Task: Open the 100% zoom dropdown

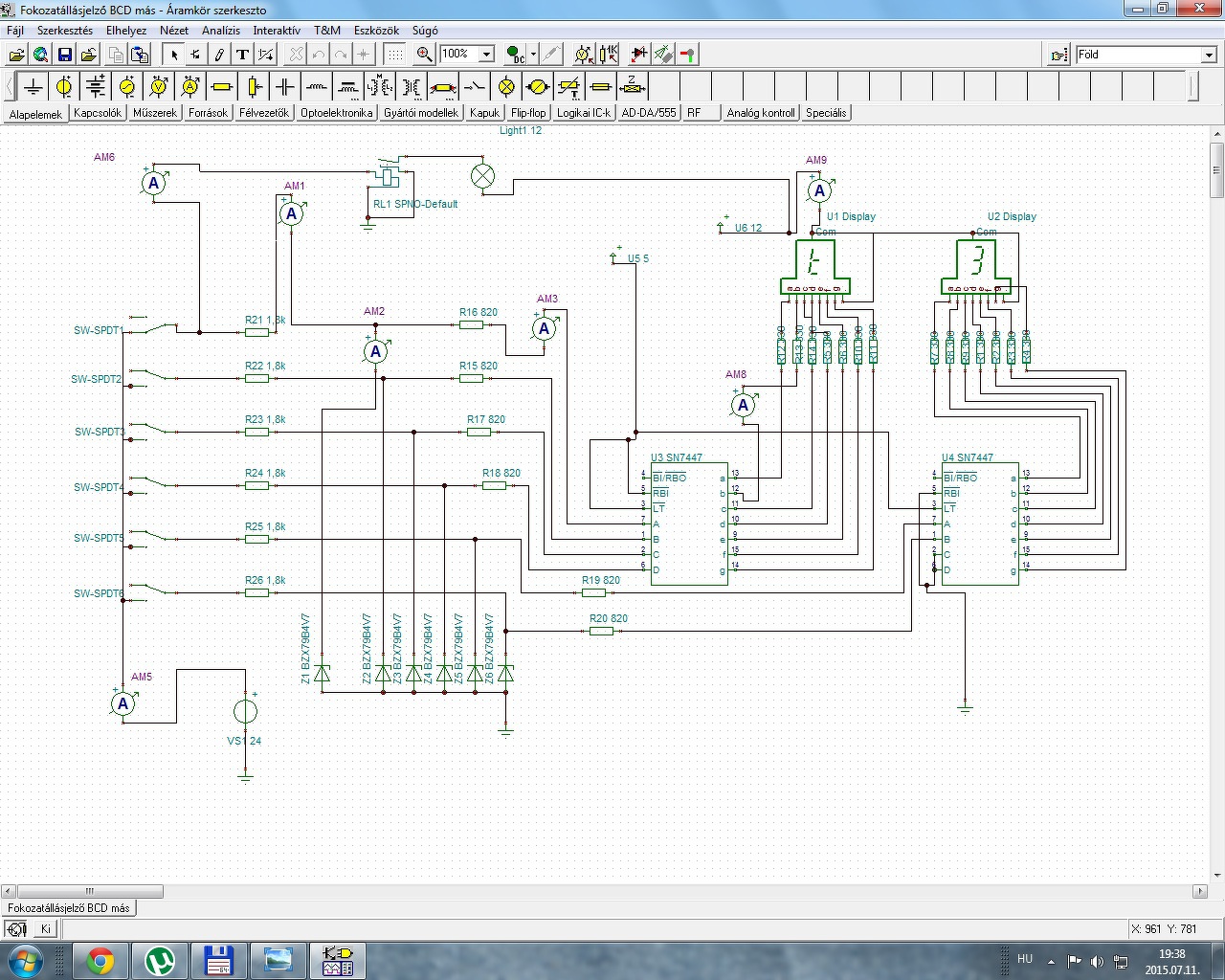Action: coord(486,55)
